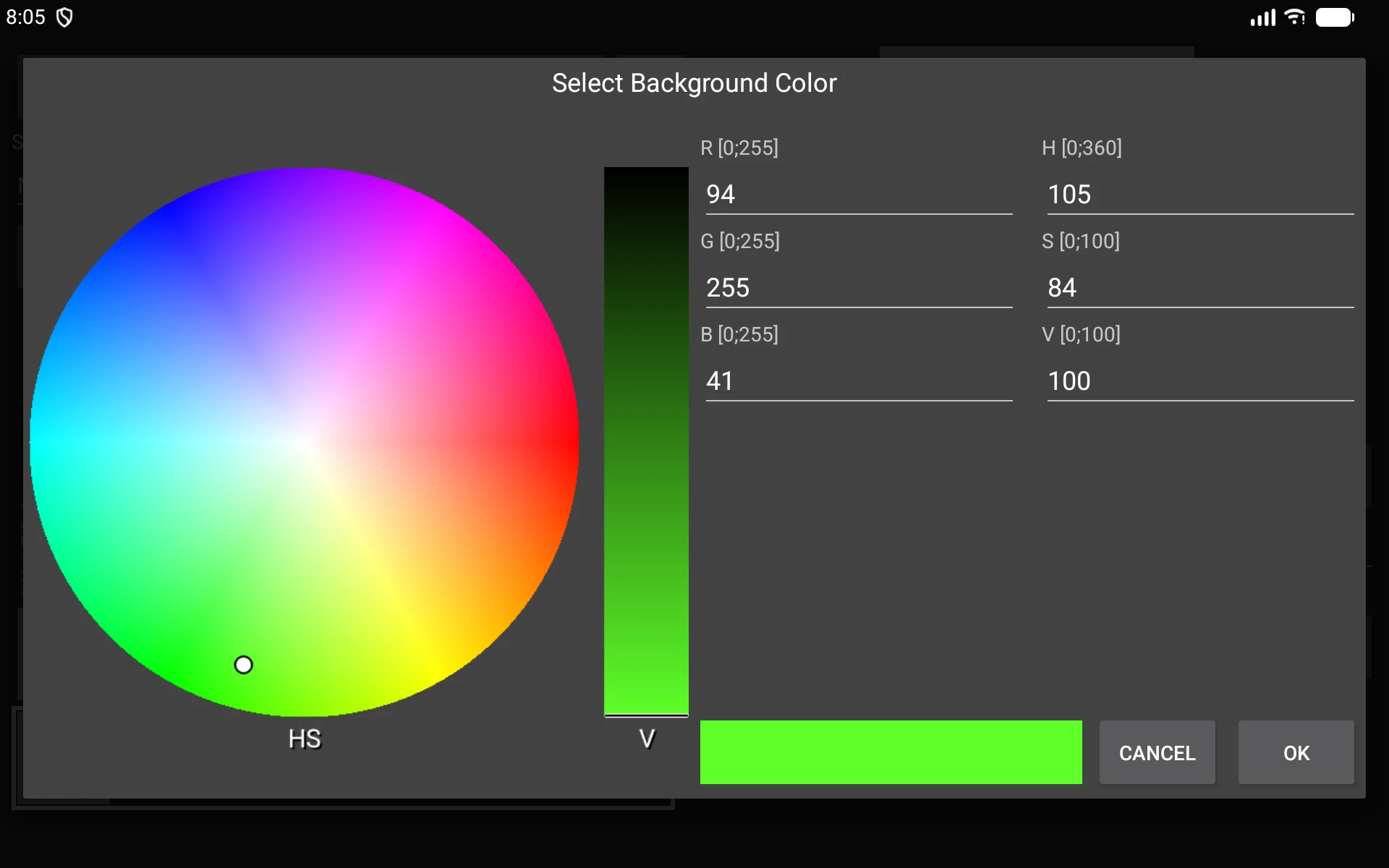
Task: Tap the shield icon in status bar
Action: point(64,17)
